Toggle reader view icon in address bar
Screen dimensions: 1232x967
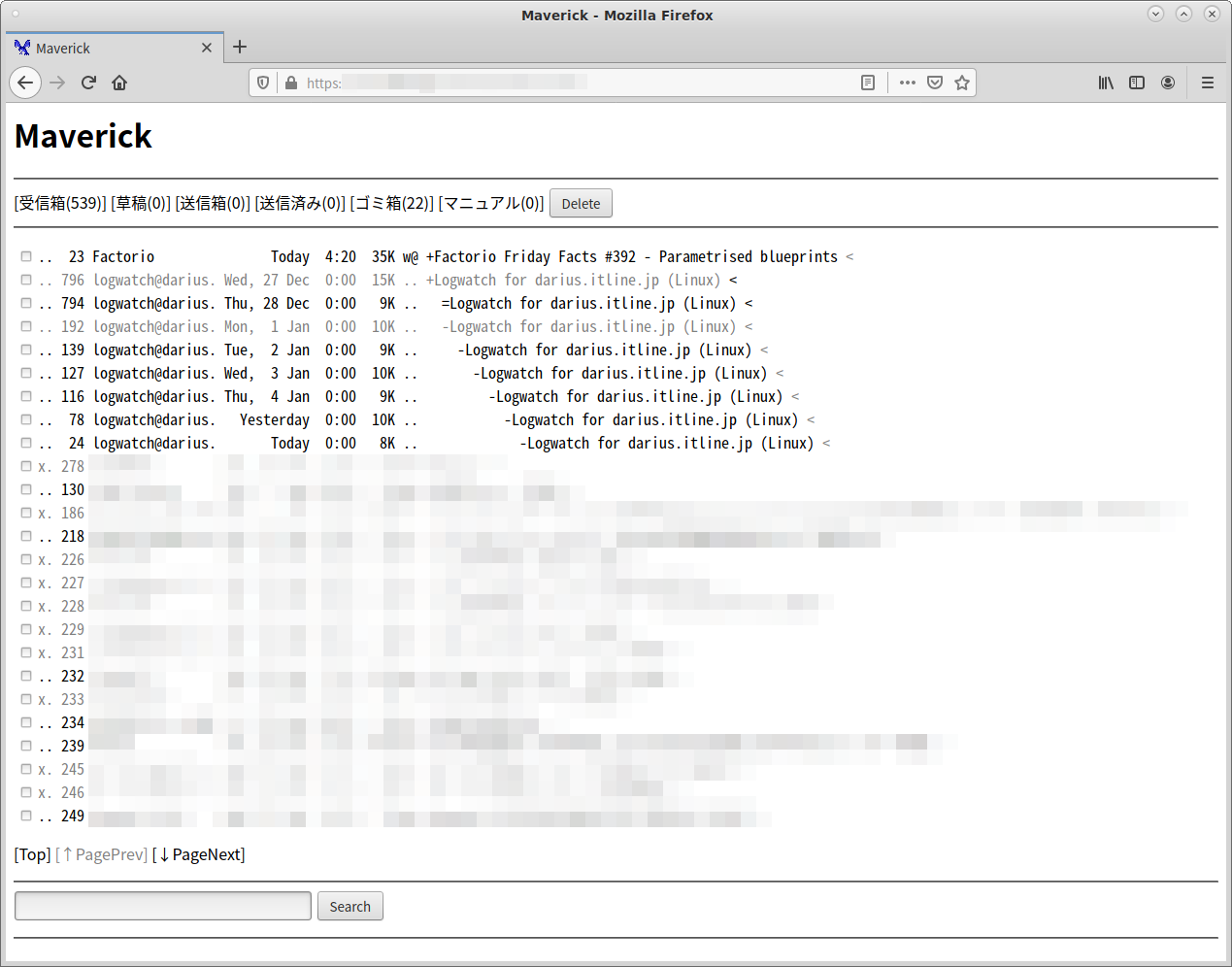coord(868,83)
